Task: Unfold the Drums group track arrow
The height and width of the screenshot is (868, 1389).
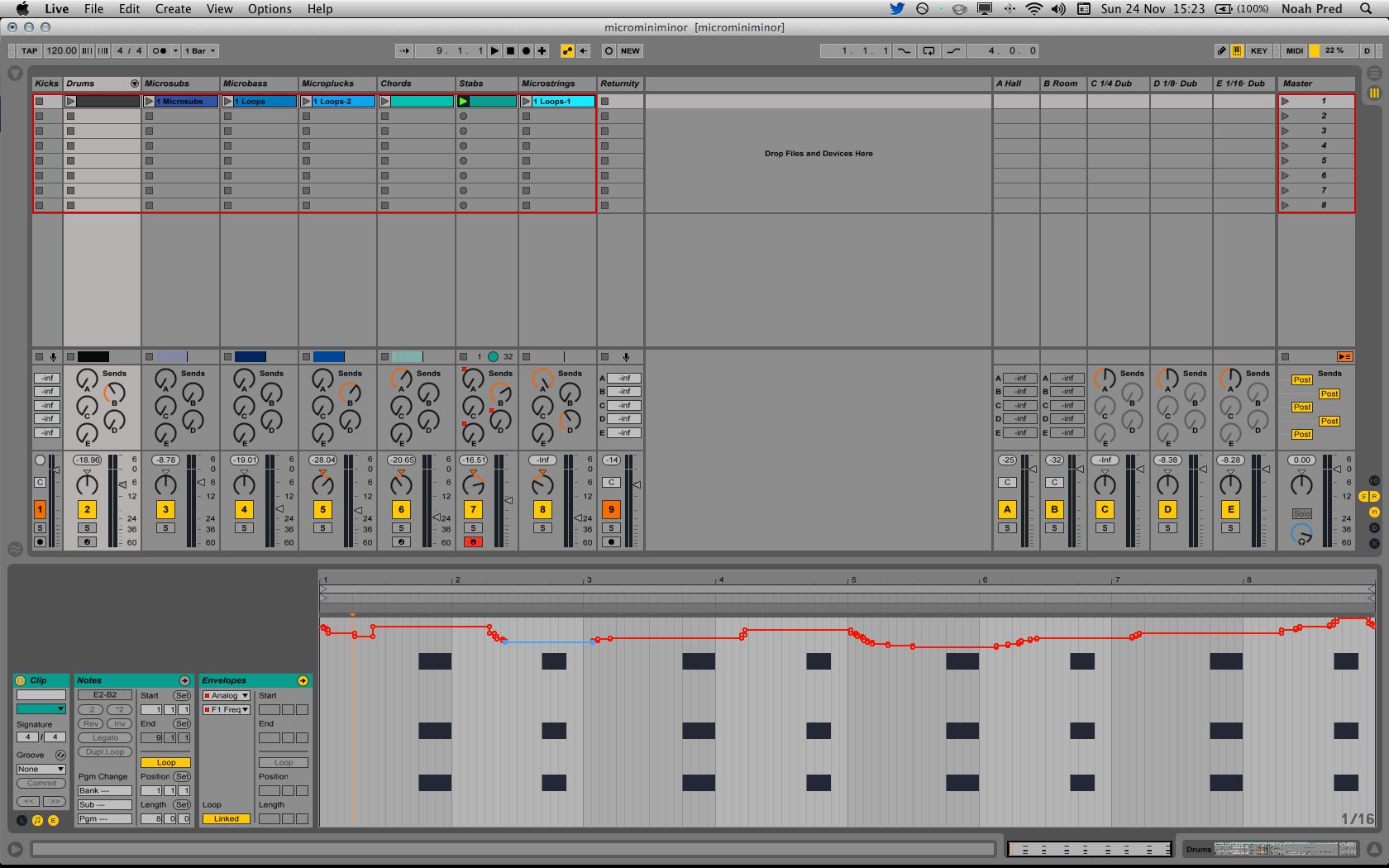Action: click(134, 83)
